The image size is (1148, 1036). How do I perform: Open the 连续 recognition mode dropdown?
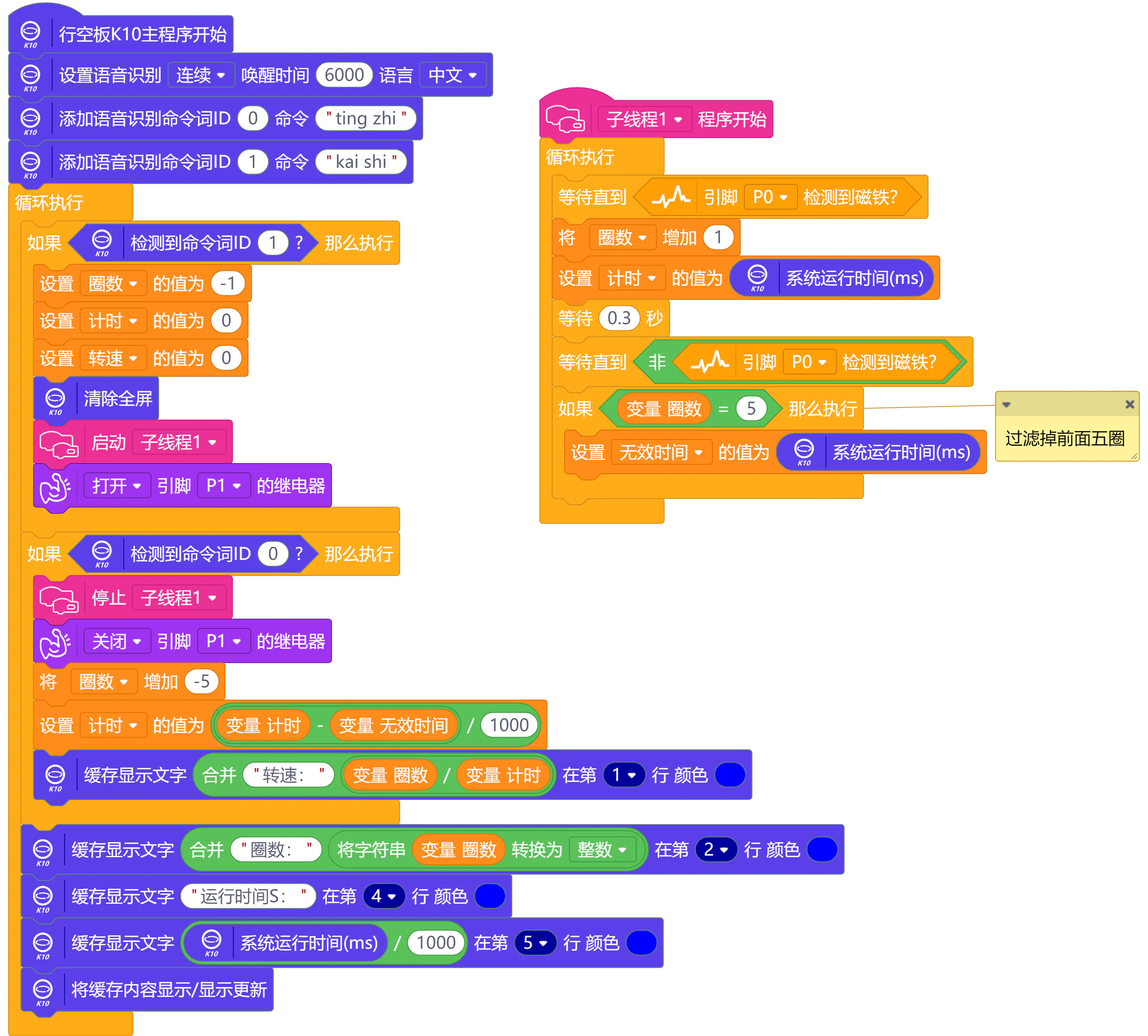tap(201, 75)
